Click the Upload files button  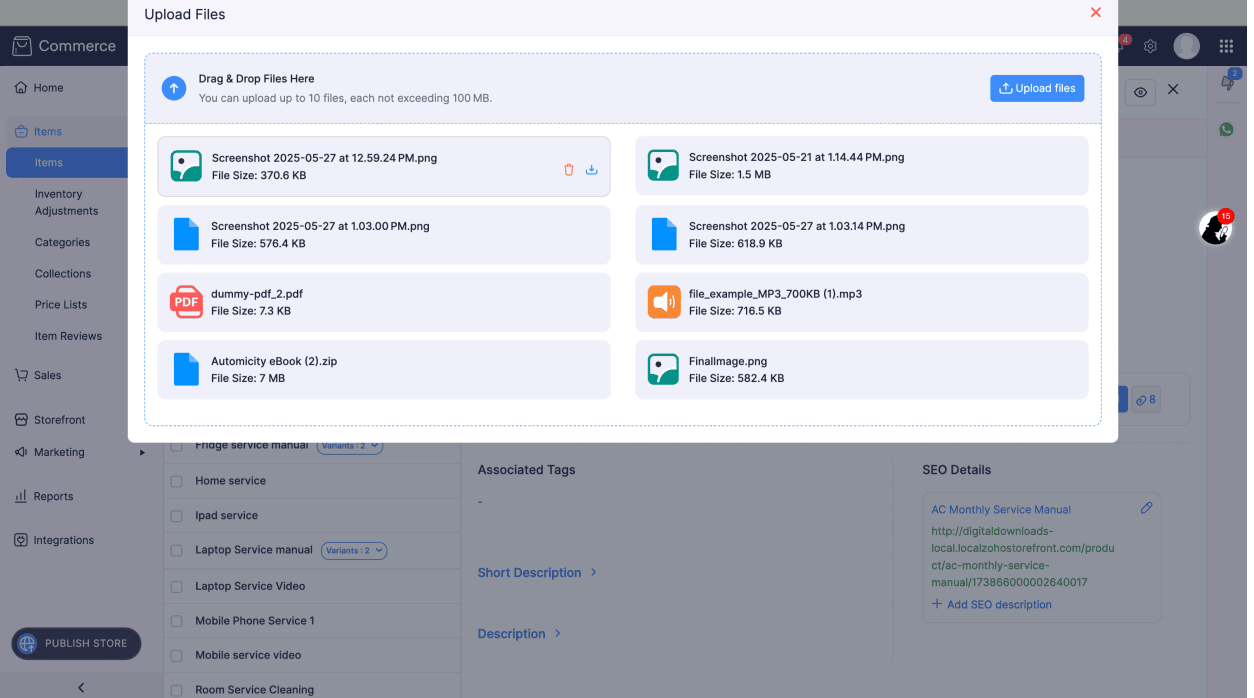tap(1037, 88)
